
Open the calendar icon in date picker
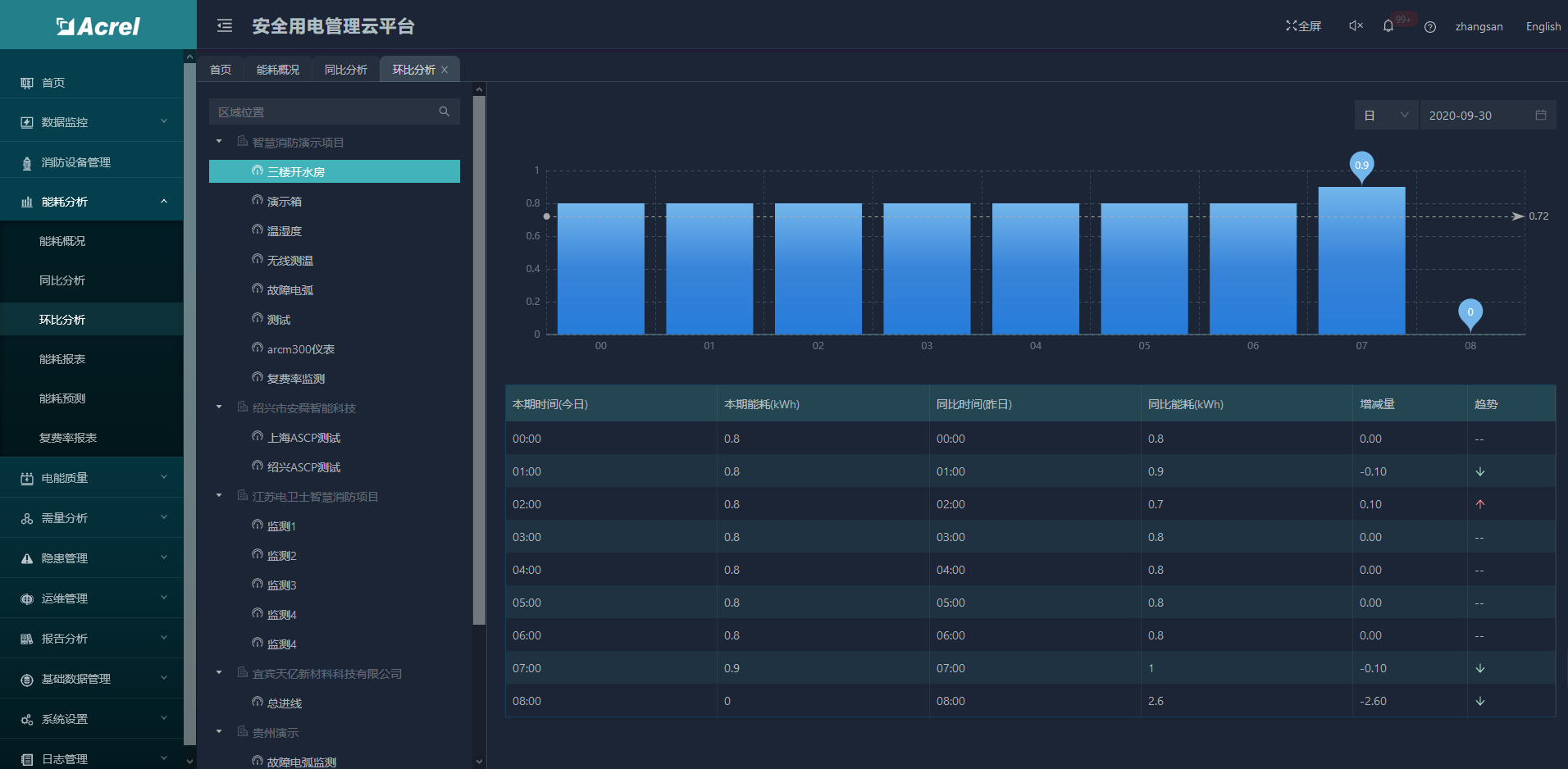(1541, 116)
